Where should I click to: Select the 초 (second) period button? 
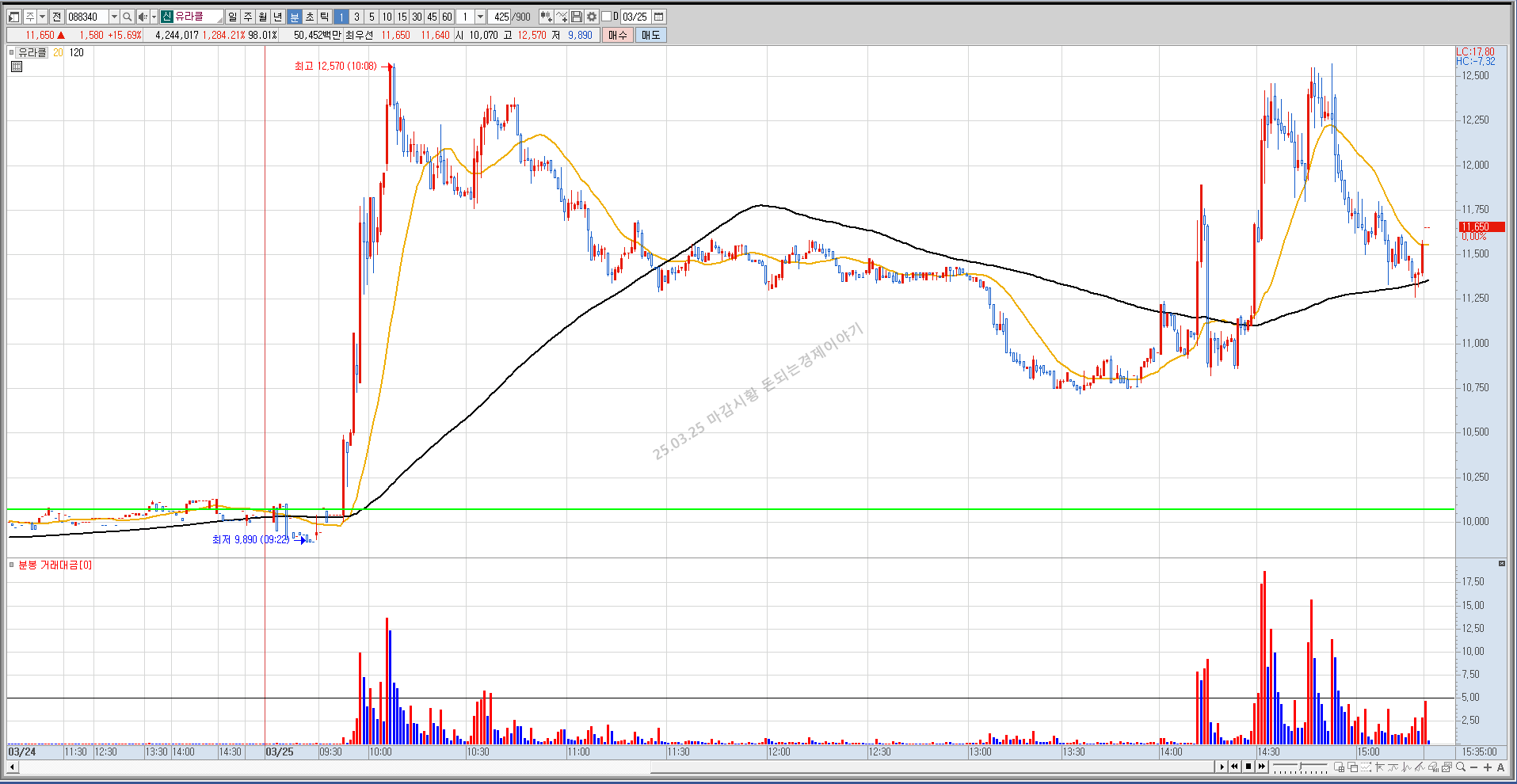(310, 17)
